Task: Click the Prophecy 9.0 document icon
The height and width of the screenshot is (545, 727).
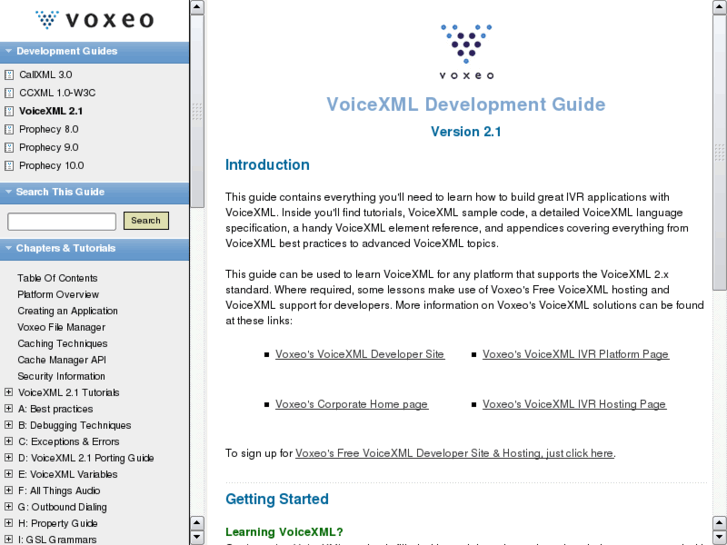Action: 9,147
